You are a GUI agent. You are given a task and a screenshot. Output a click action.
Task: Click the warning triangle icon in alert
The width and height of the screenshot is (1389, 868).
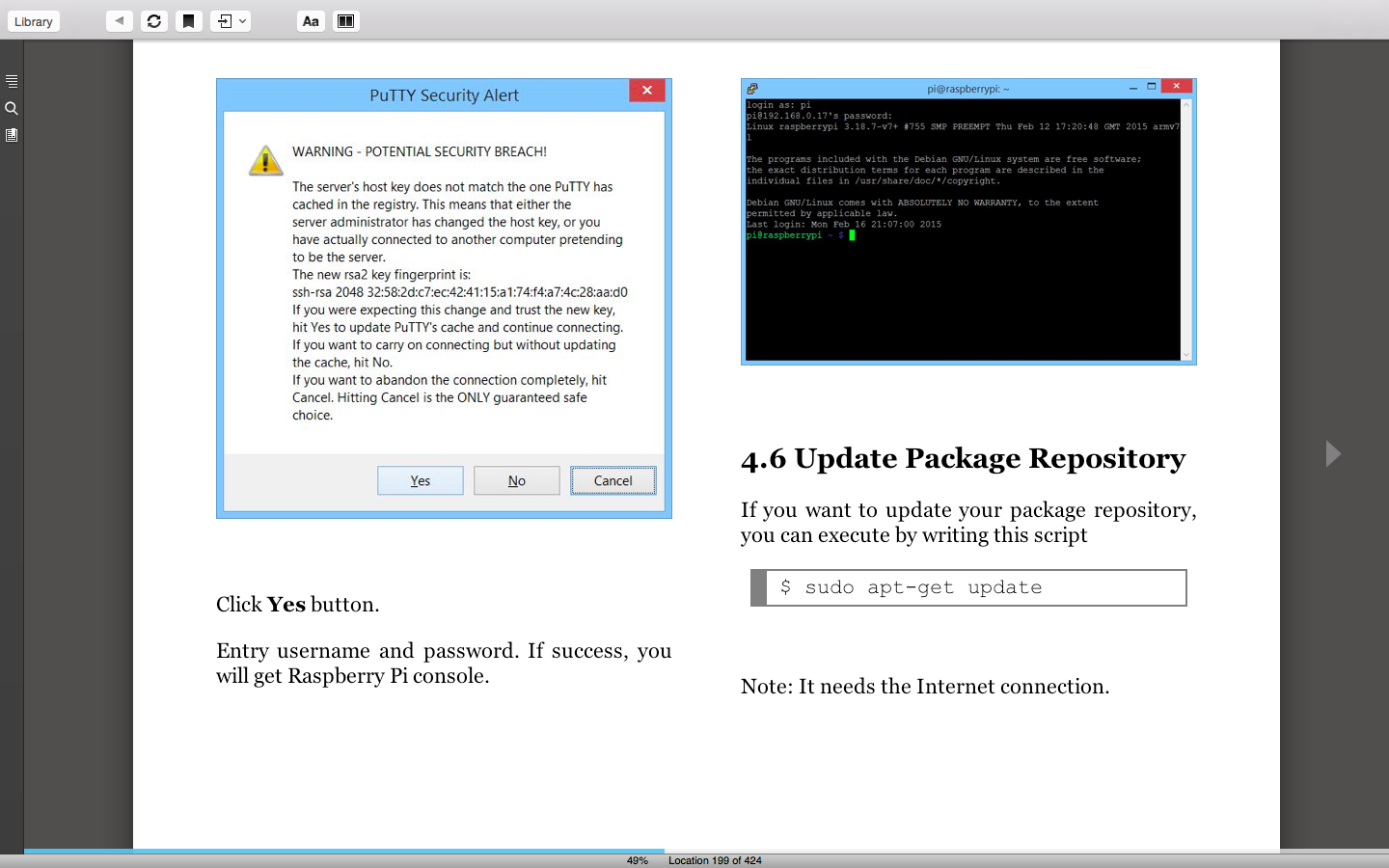click(265, 160)
